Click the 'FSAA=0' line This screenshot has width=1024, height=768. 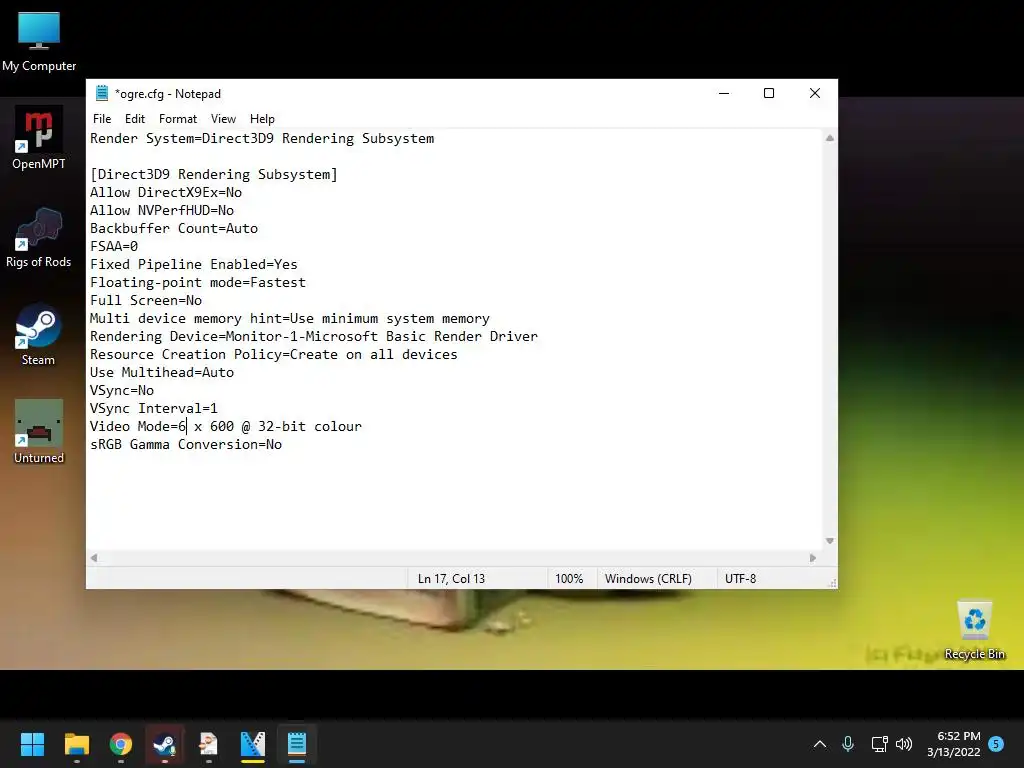[x=114, y=246]
